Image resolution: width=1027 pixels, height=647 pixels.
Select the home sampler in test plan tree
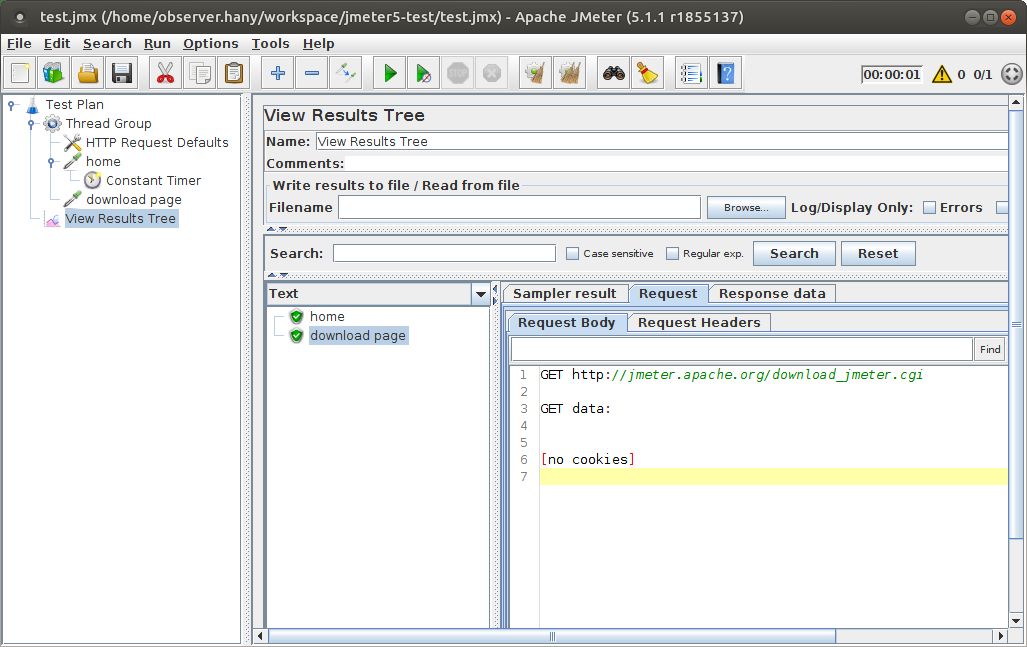[103, 162]
